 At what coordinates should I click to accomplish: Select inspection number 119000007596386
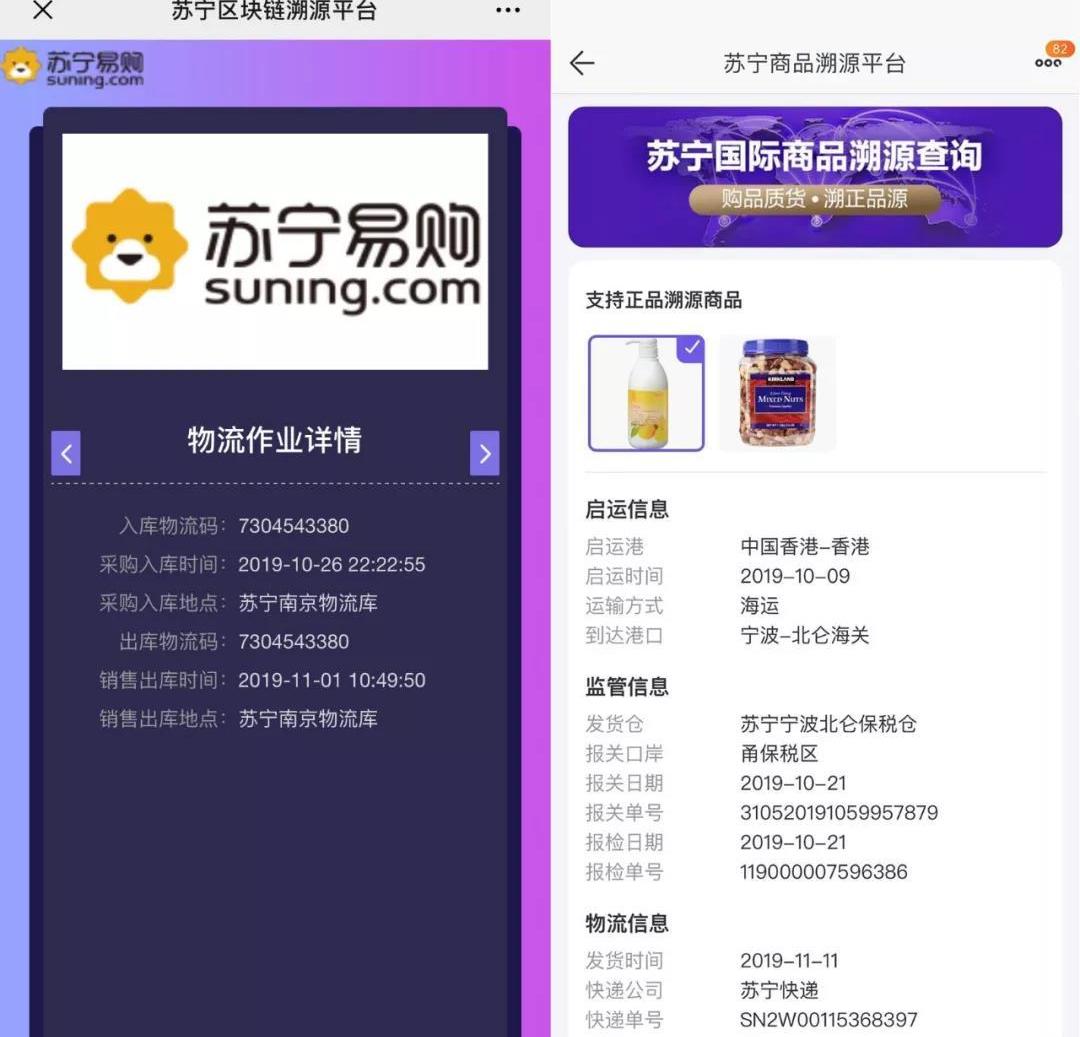[x=823, y=871]
